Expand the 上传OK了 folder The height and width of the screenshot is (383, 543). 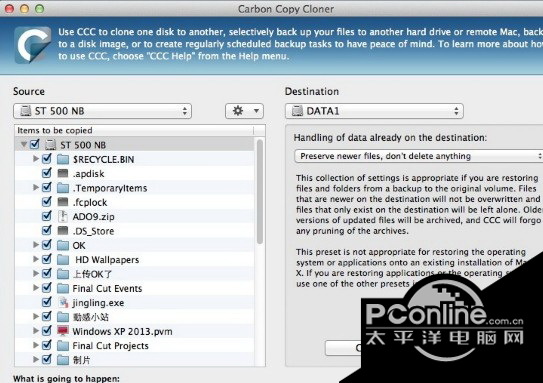(35, 274)
